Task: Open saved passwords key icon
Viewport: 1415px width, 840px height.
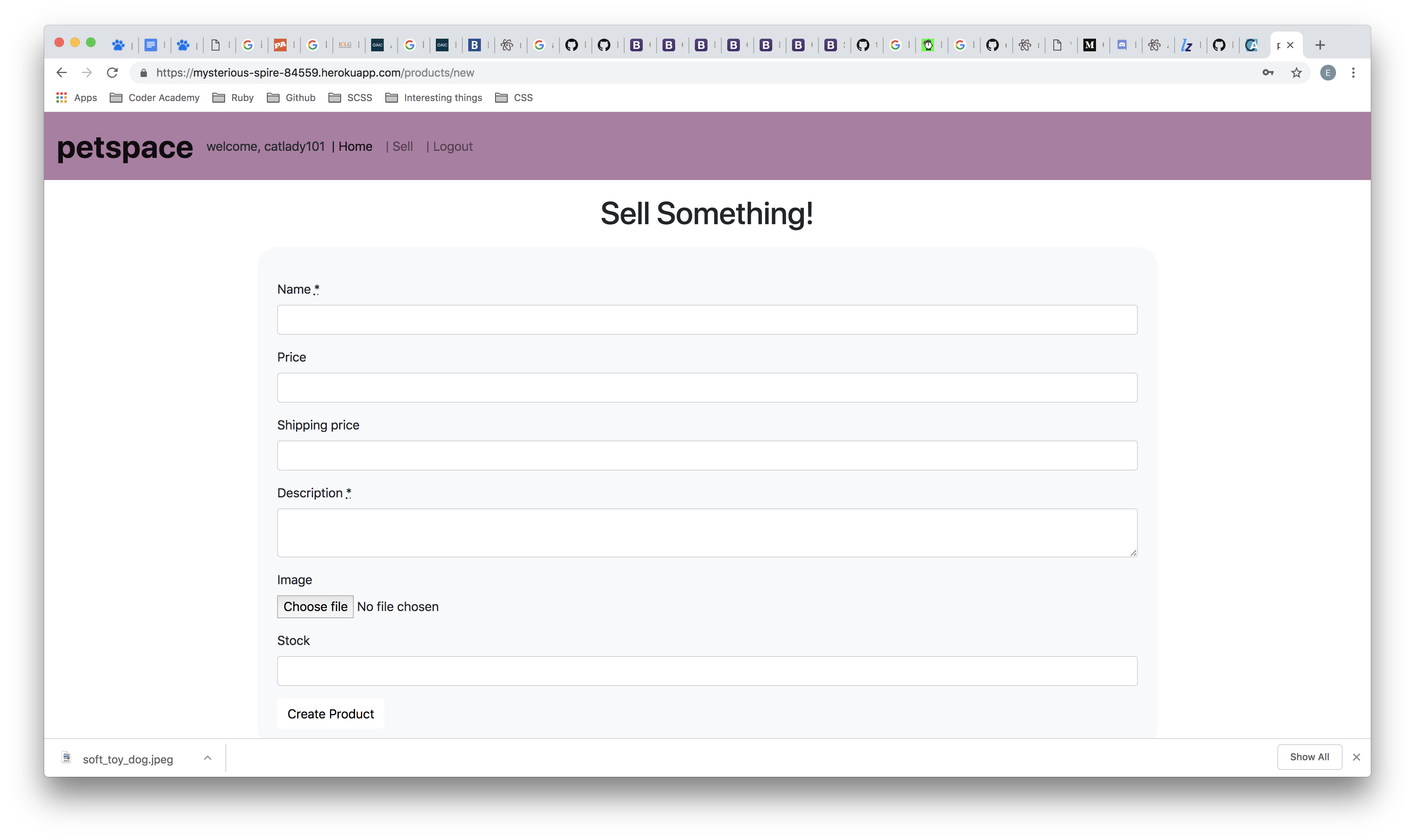Action: click(1268, 73)
